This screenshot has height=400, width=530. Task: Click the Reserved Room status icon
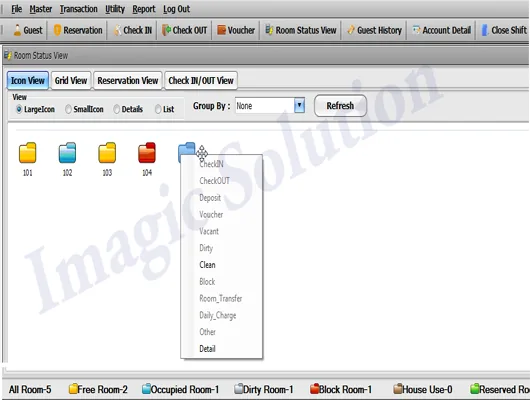coord(475,389)
